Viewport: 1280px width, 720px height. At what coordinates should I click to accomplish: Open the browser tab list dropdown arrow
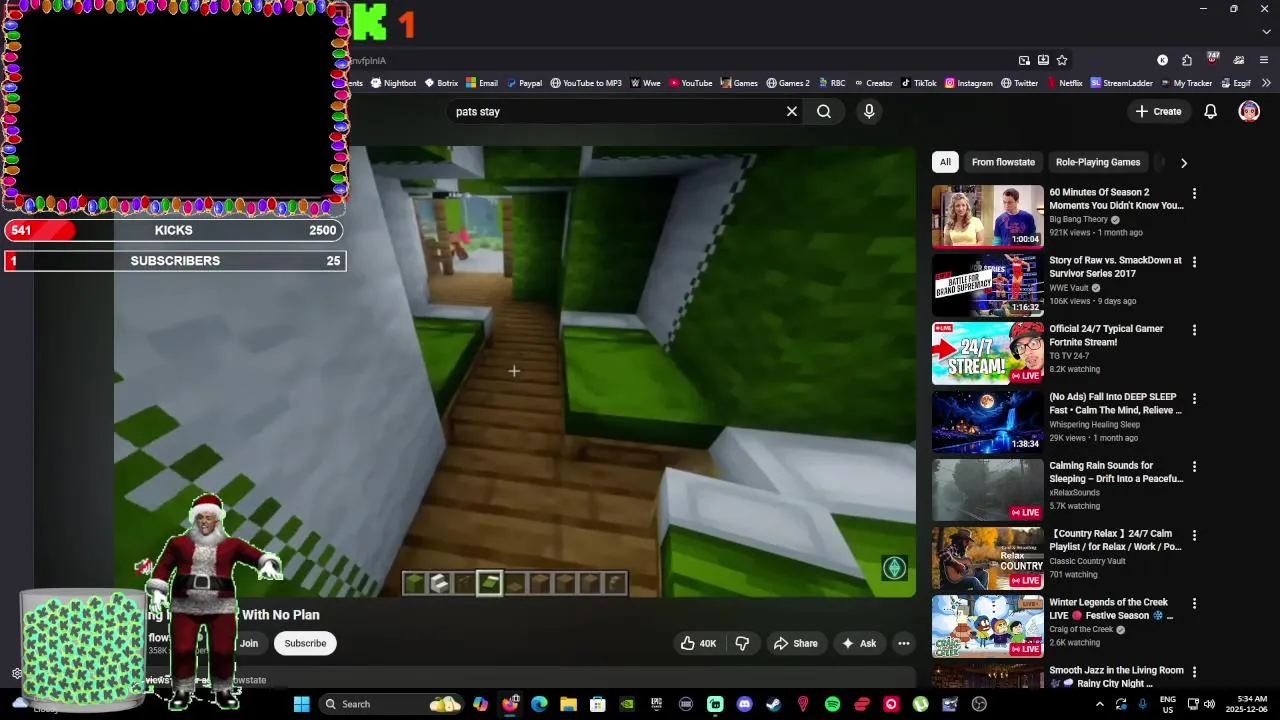coord(1266,32)
